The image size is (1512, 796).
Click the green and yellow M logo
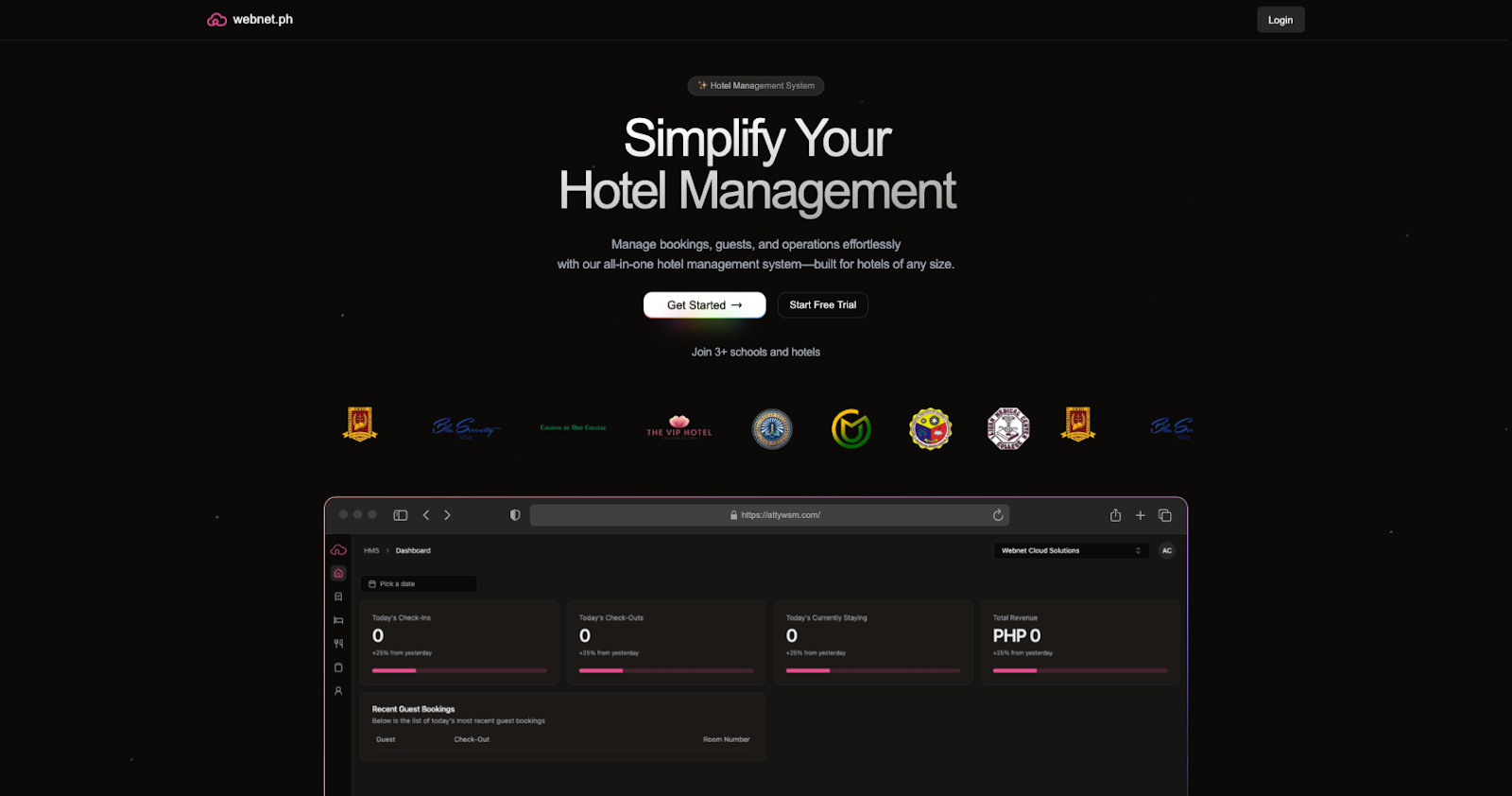point(851,429)
